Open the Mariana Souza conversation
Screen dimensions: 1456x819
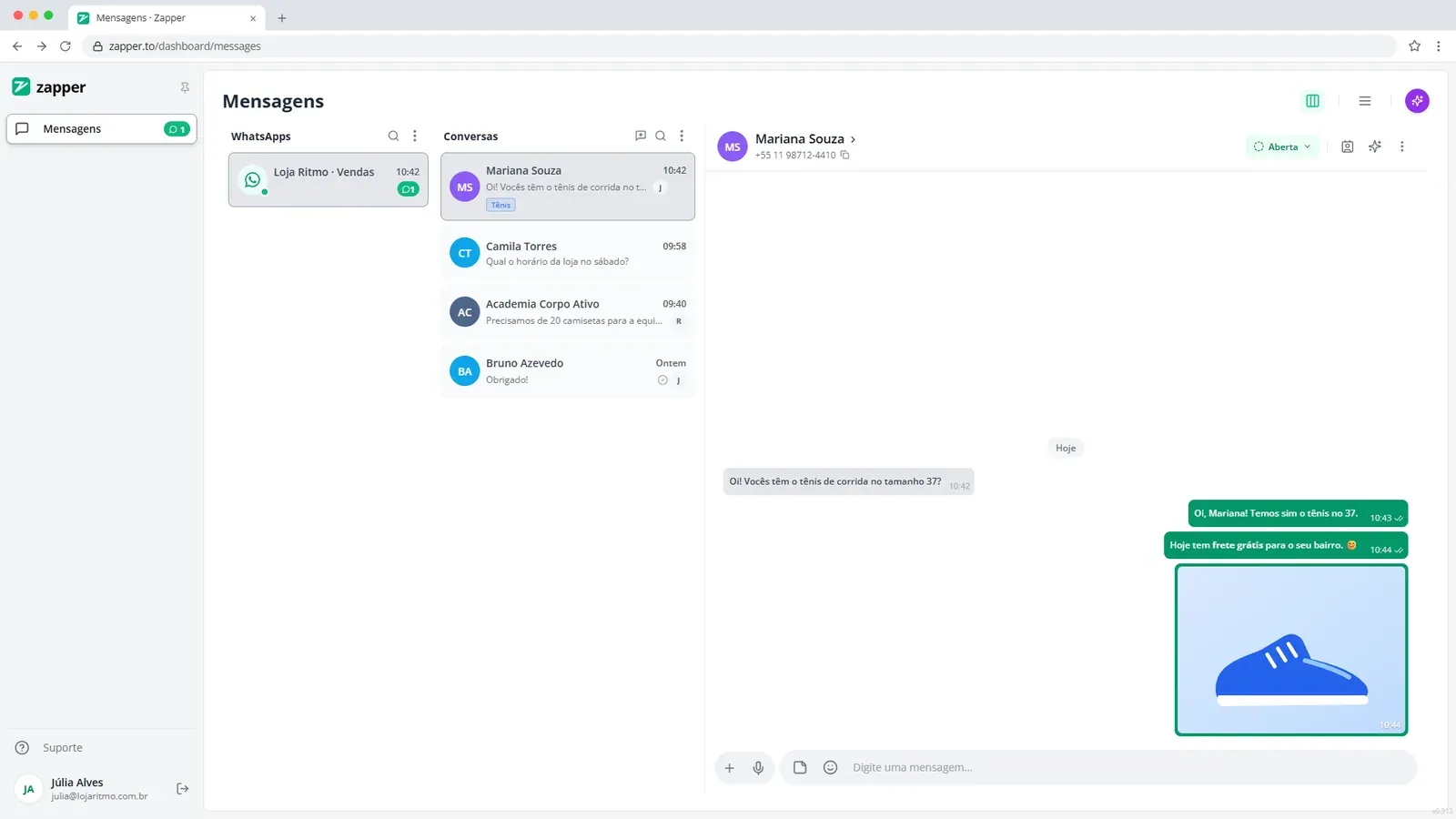568,187
